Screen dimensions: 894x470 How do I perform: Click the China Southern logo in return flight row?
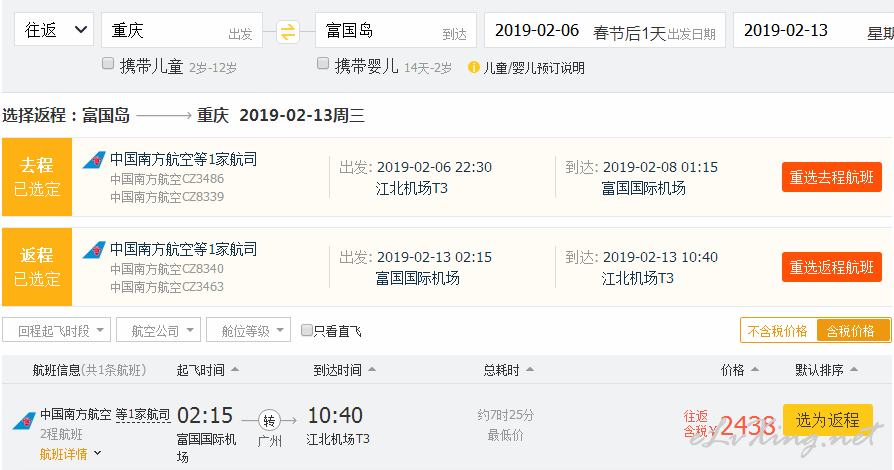coord(94,250)
